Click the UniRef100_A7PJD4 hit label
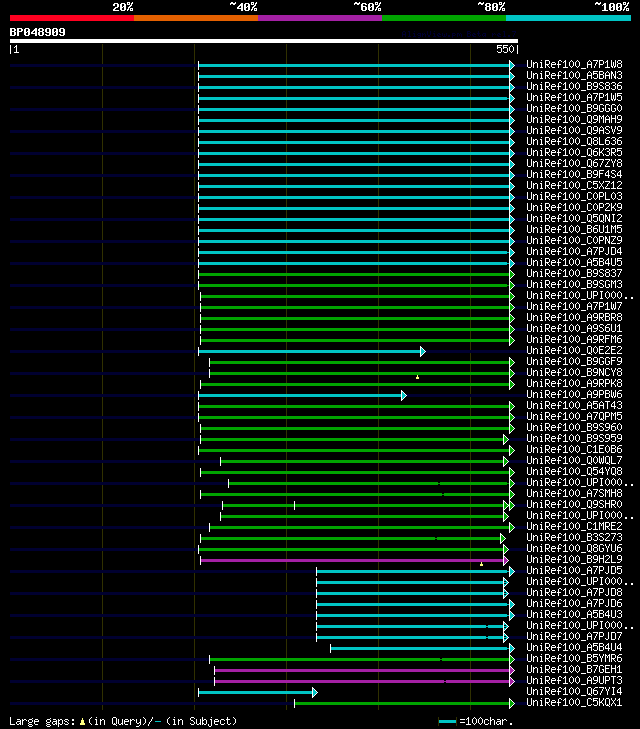Viewport: 640px width, 729px height. click(x=574, y=252)
